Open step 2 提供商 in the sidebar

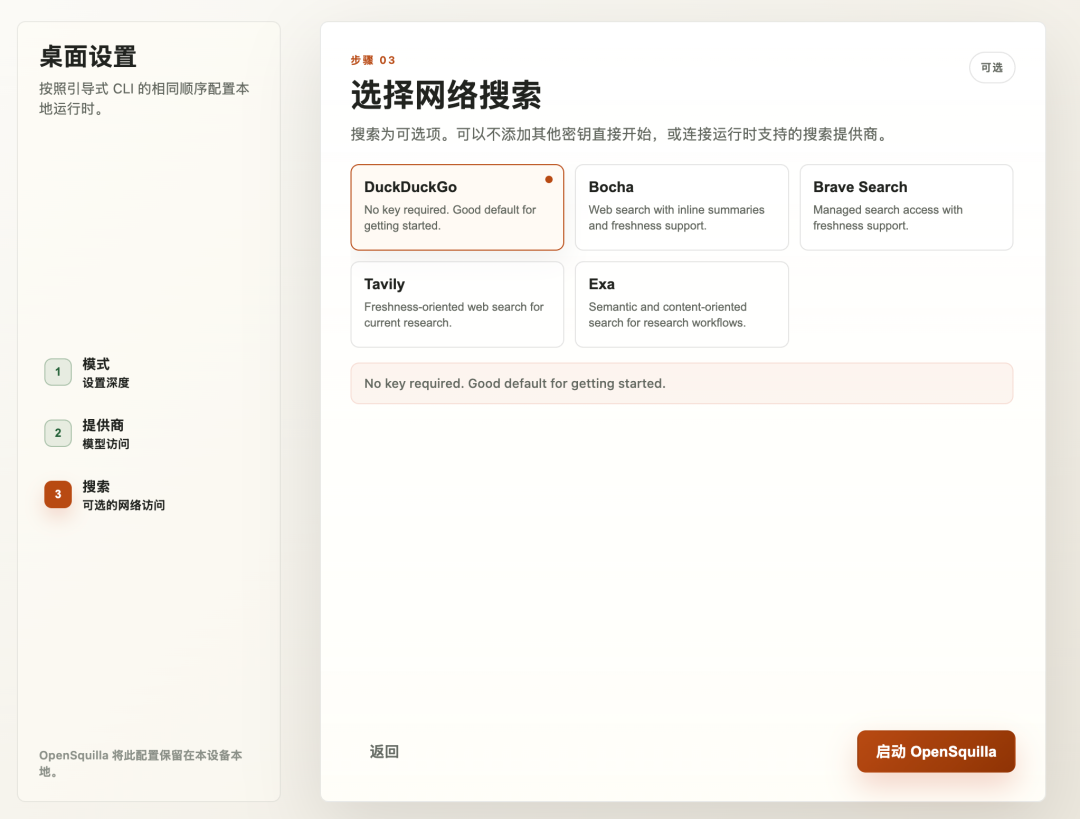pyautogui.click(x=105, y=434)
